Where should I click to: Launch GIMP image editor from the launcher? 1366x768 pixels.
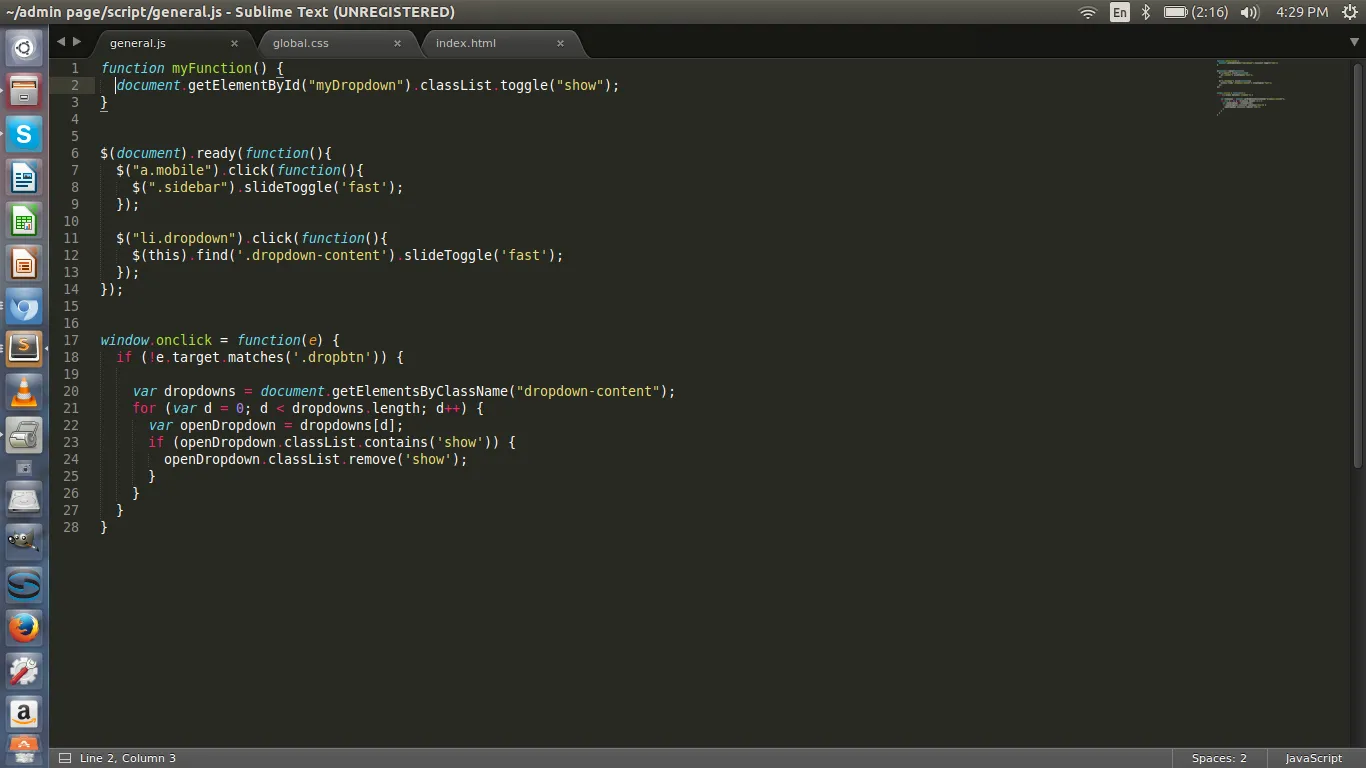point(24,542)
